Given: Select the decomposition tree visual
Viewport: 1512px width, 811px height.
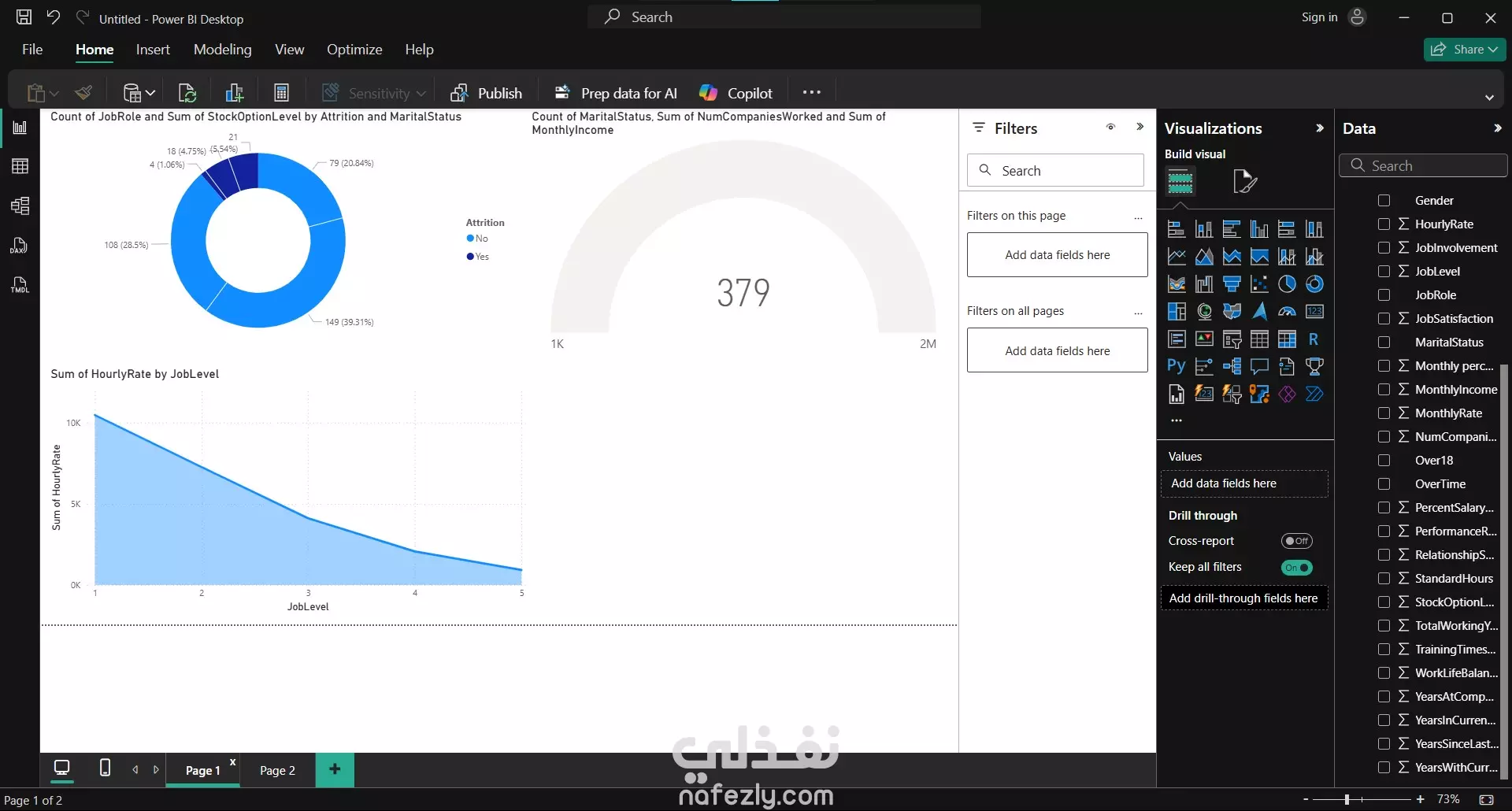Looking at the screenshot, I should (1232, 366).
